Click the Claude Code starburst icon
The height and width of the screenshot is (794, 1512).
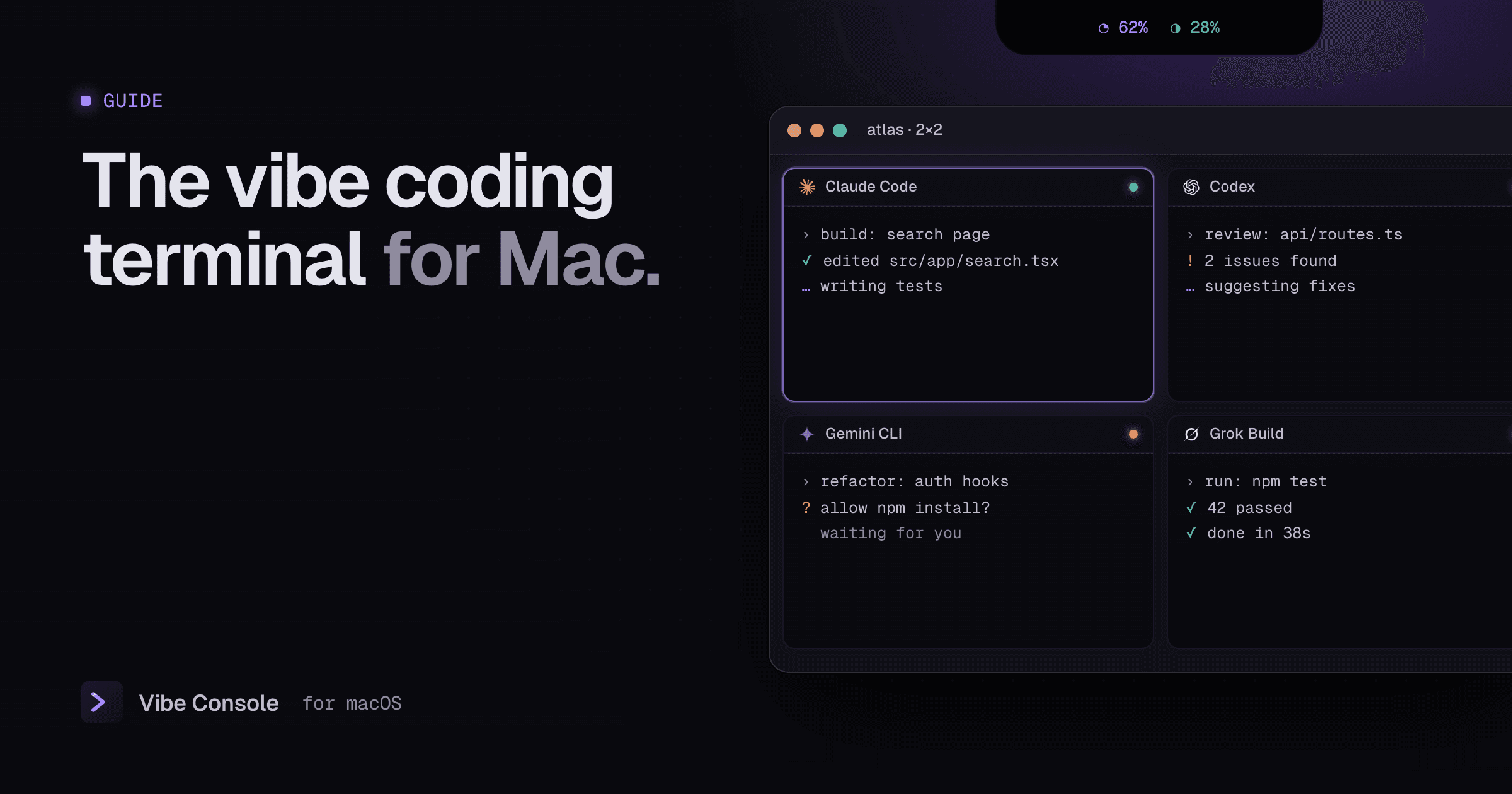[807, 187]
